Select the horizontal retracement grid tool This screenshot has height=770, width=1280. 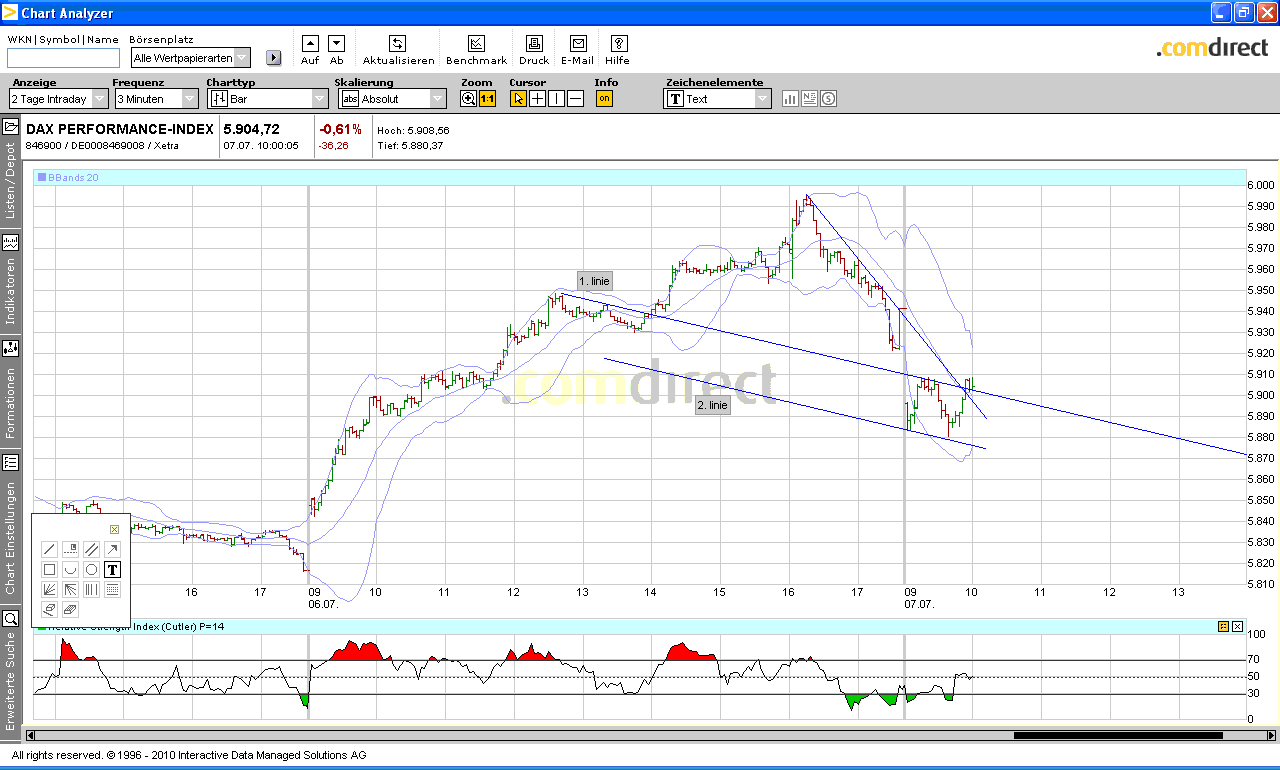tap(112, 589)
